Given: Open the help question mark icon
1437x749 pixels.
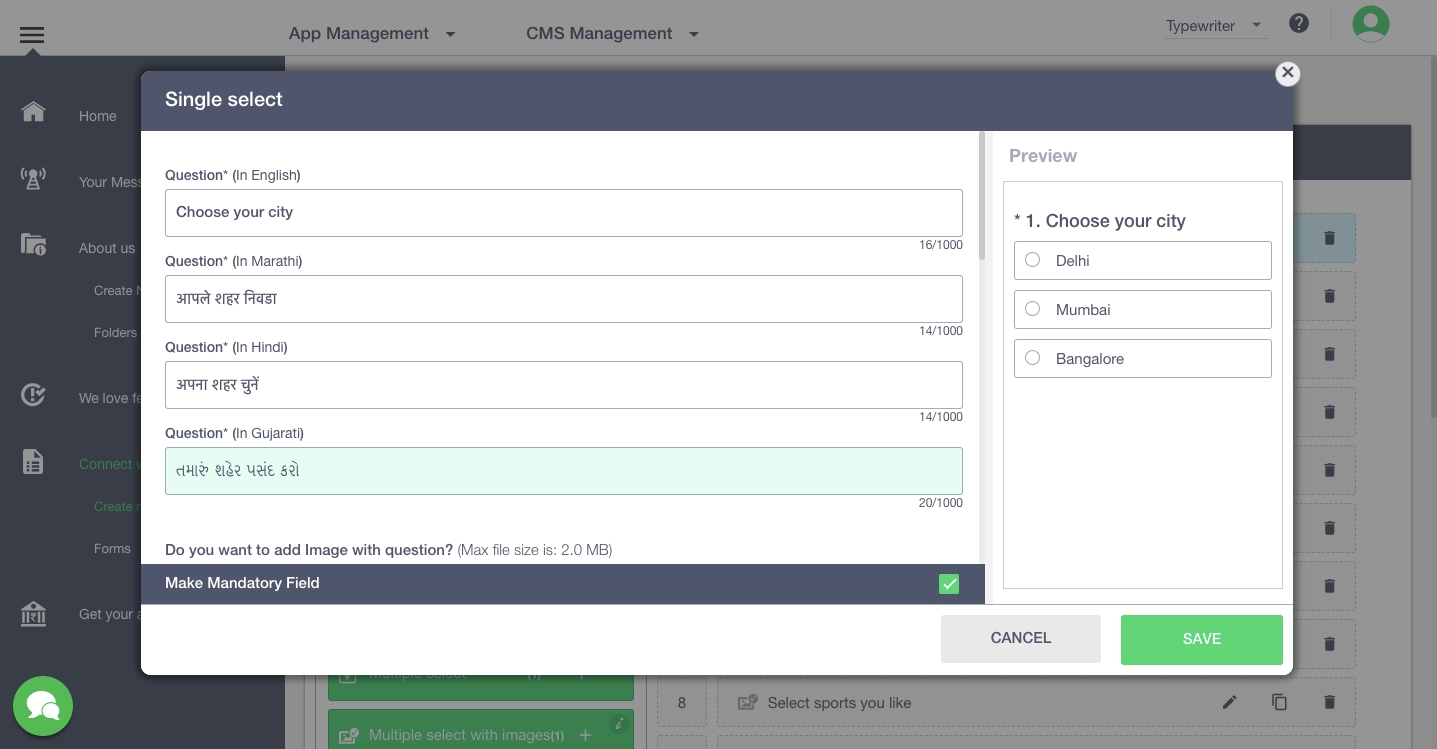Looking at the screenshot, I should pyautogui.click(x=1298, y=24).
